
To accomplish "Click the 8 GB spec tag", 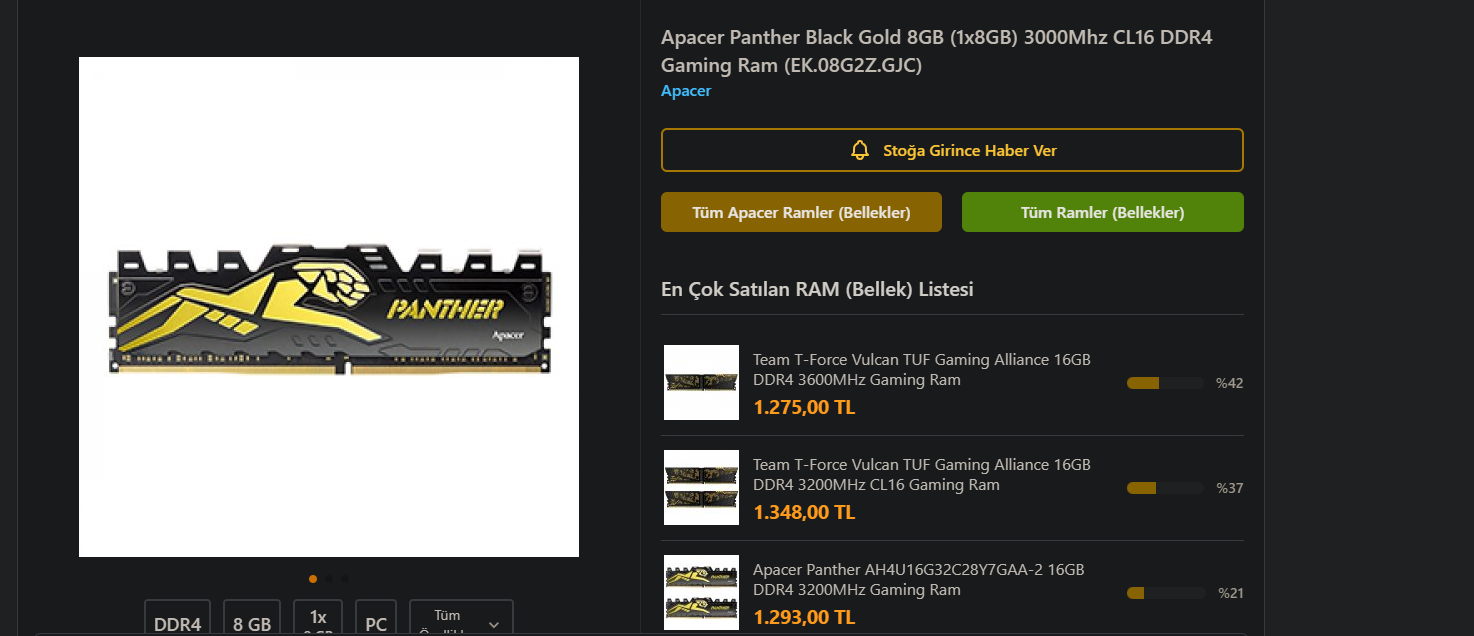I will tap(252, 618).
